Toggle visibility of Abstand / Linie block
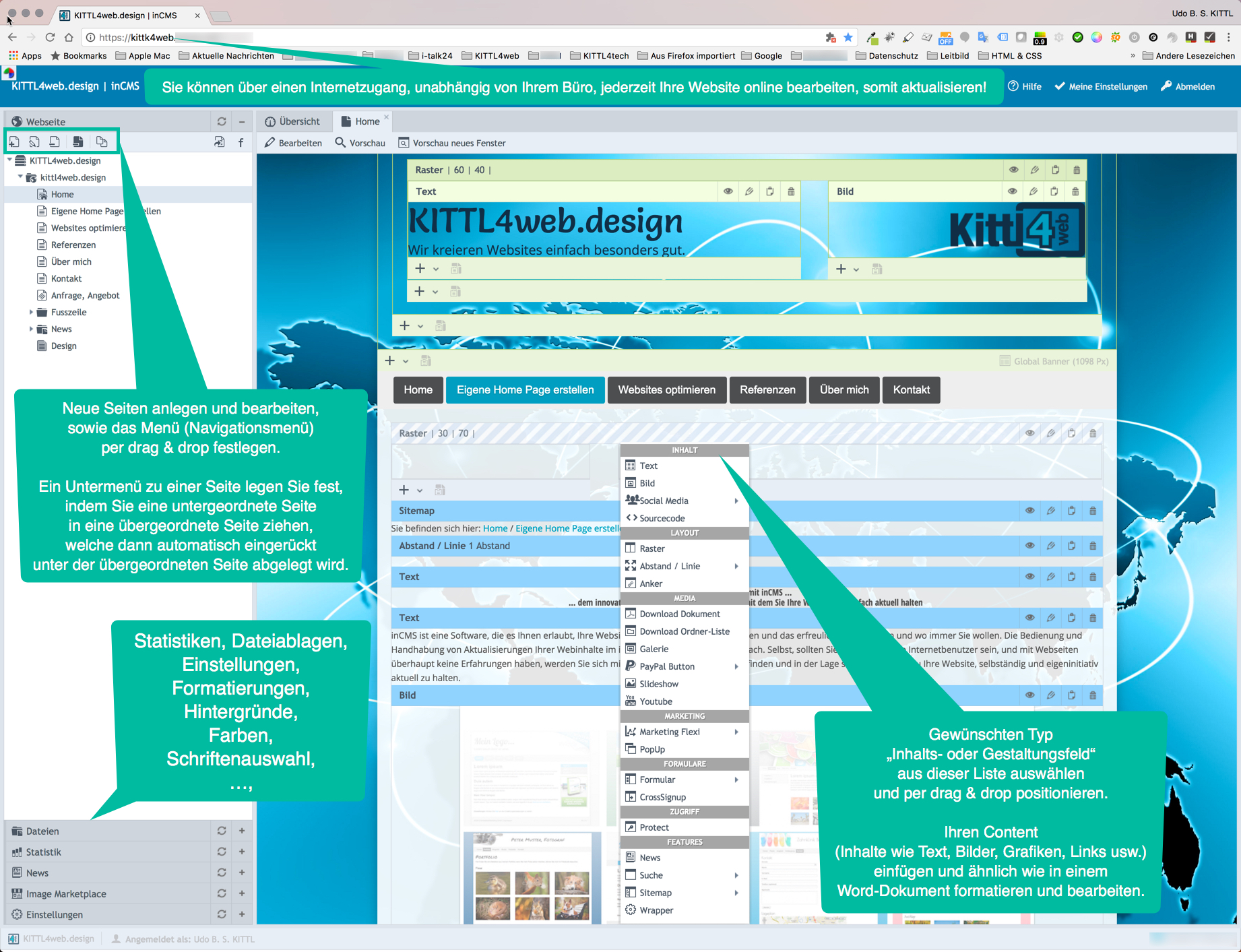The image size is (1241, 952). 1030,546
